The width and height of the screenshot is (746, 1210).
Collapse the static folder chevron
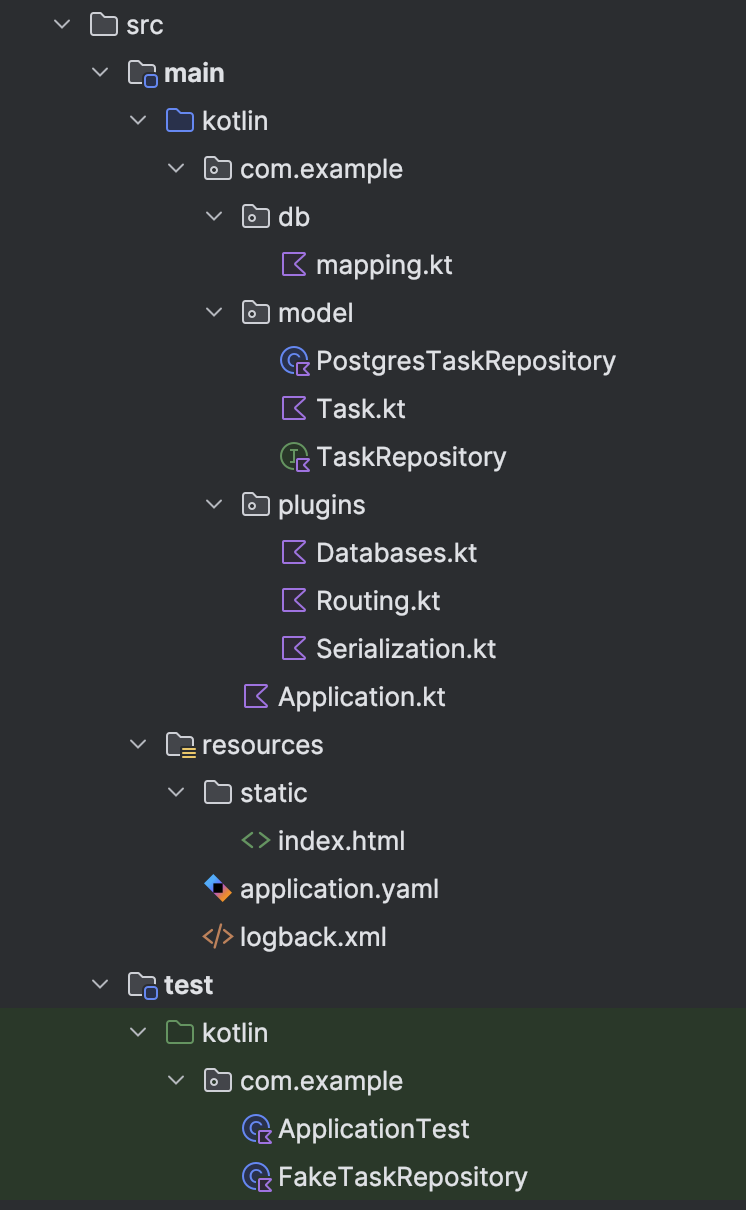click(176, 793)
